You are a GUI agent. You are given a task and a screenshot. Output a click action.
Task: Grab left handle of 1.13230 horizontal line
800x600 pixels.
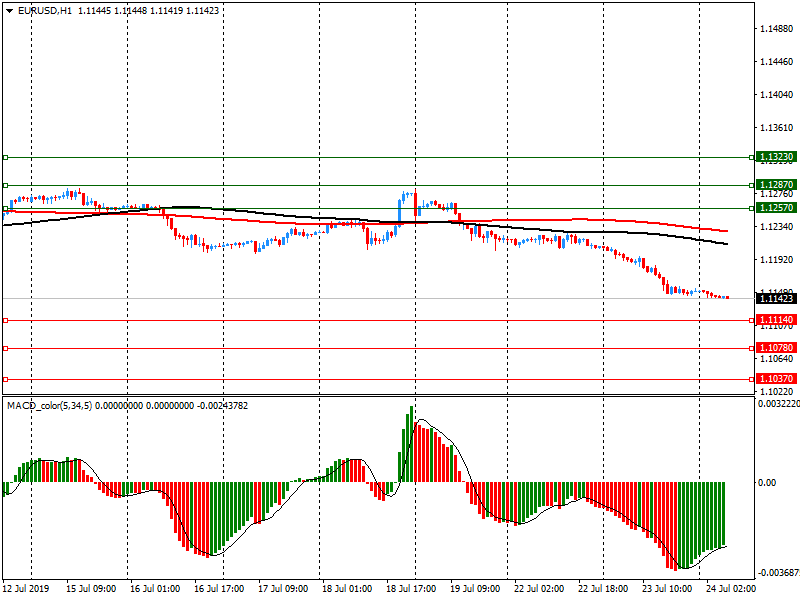(6, 158)
